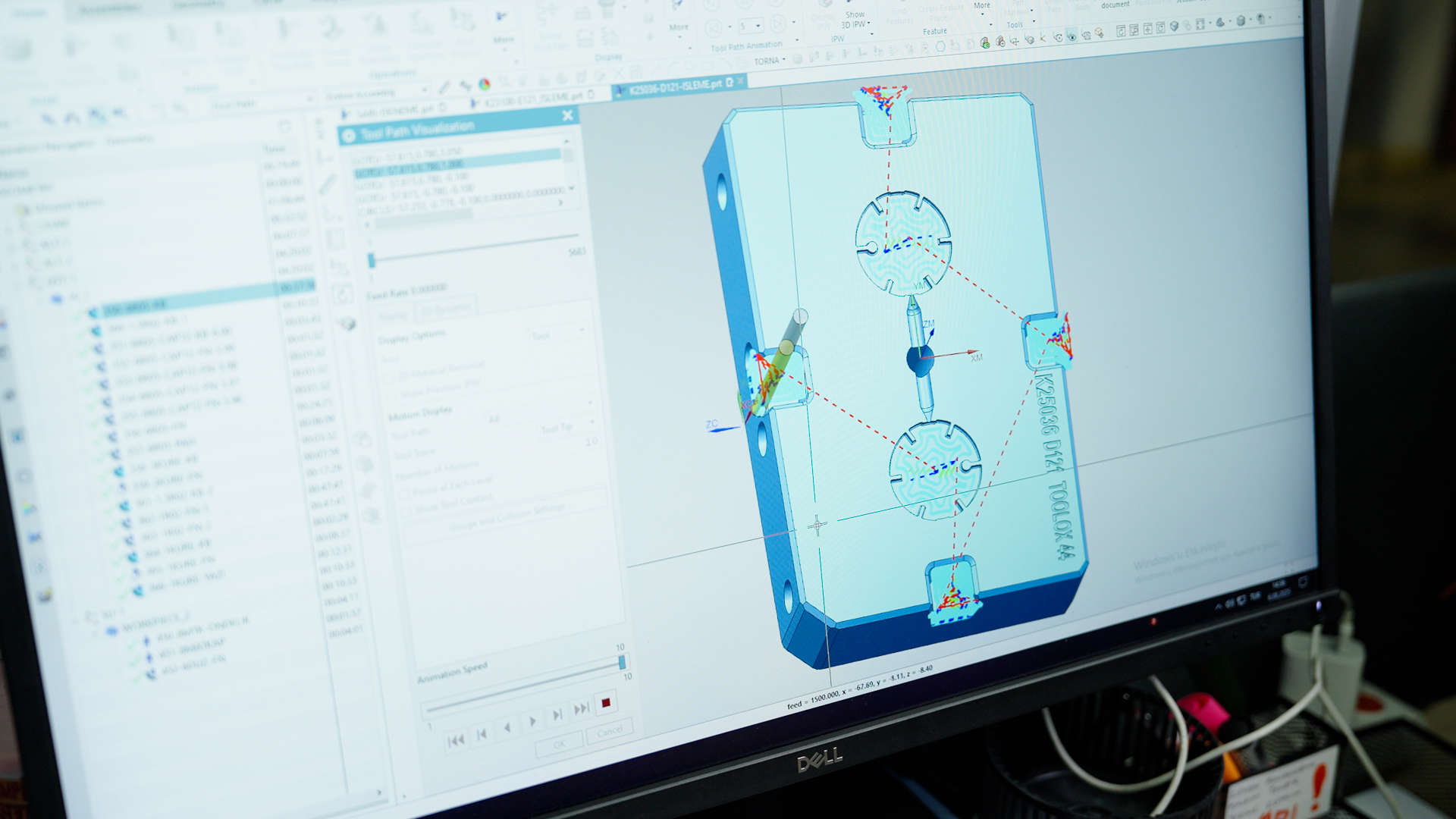Rewind to the start of the tool path
This screenshot has width=1456, height=819.
[456, 740]
